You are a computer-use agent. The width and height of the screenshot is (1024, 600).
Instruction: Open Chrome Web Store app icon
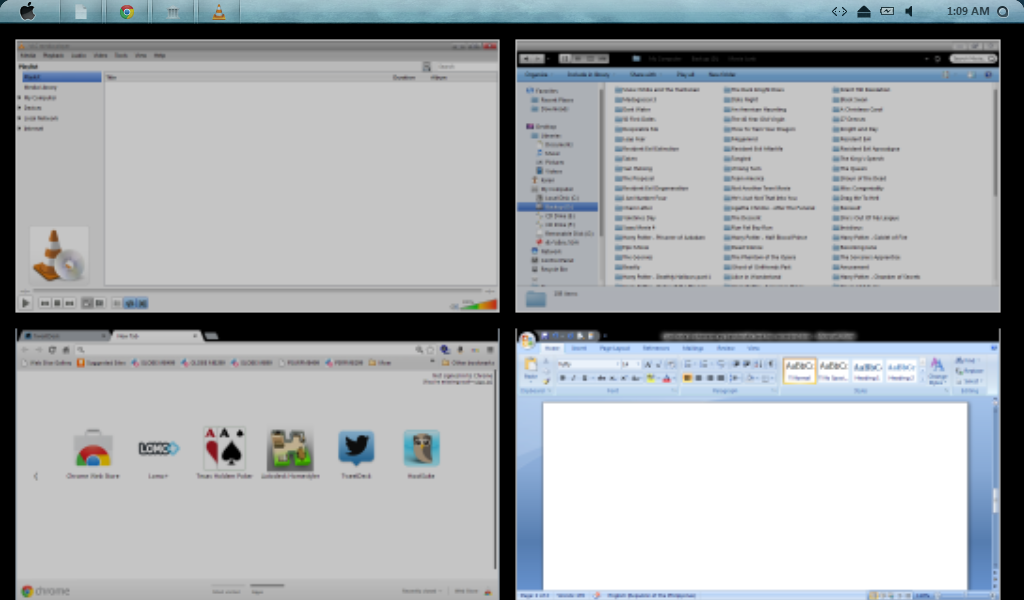(93, 449)
